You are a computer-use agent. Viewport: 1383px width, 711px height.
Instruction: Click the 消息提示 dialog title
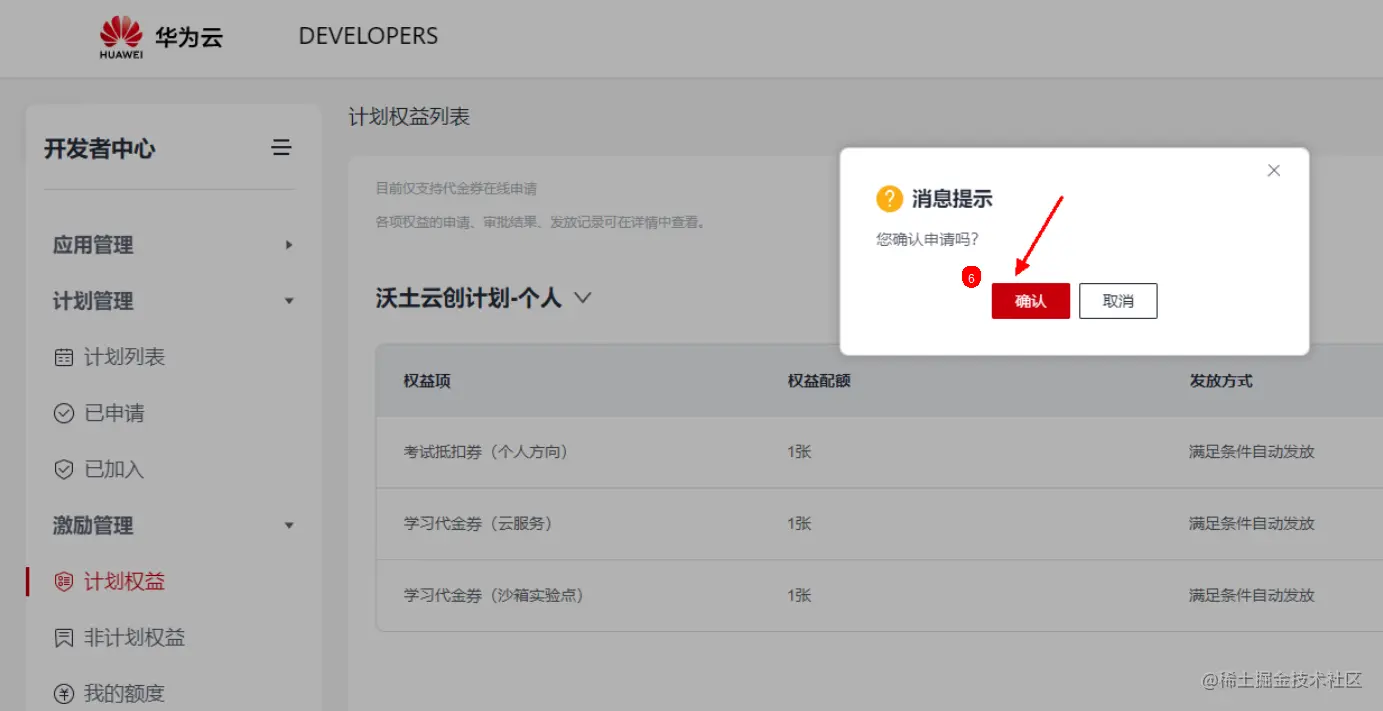click(952, 198)
